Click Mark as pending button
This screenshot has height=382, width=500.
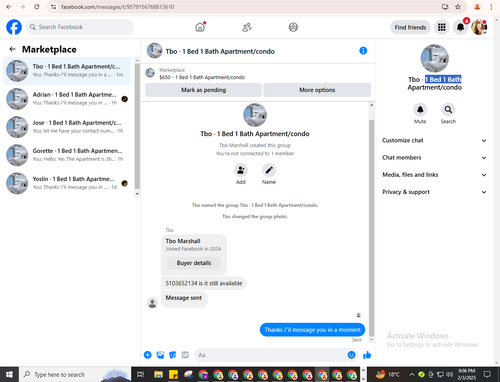pyautogui.click(x=203, y=90)
